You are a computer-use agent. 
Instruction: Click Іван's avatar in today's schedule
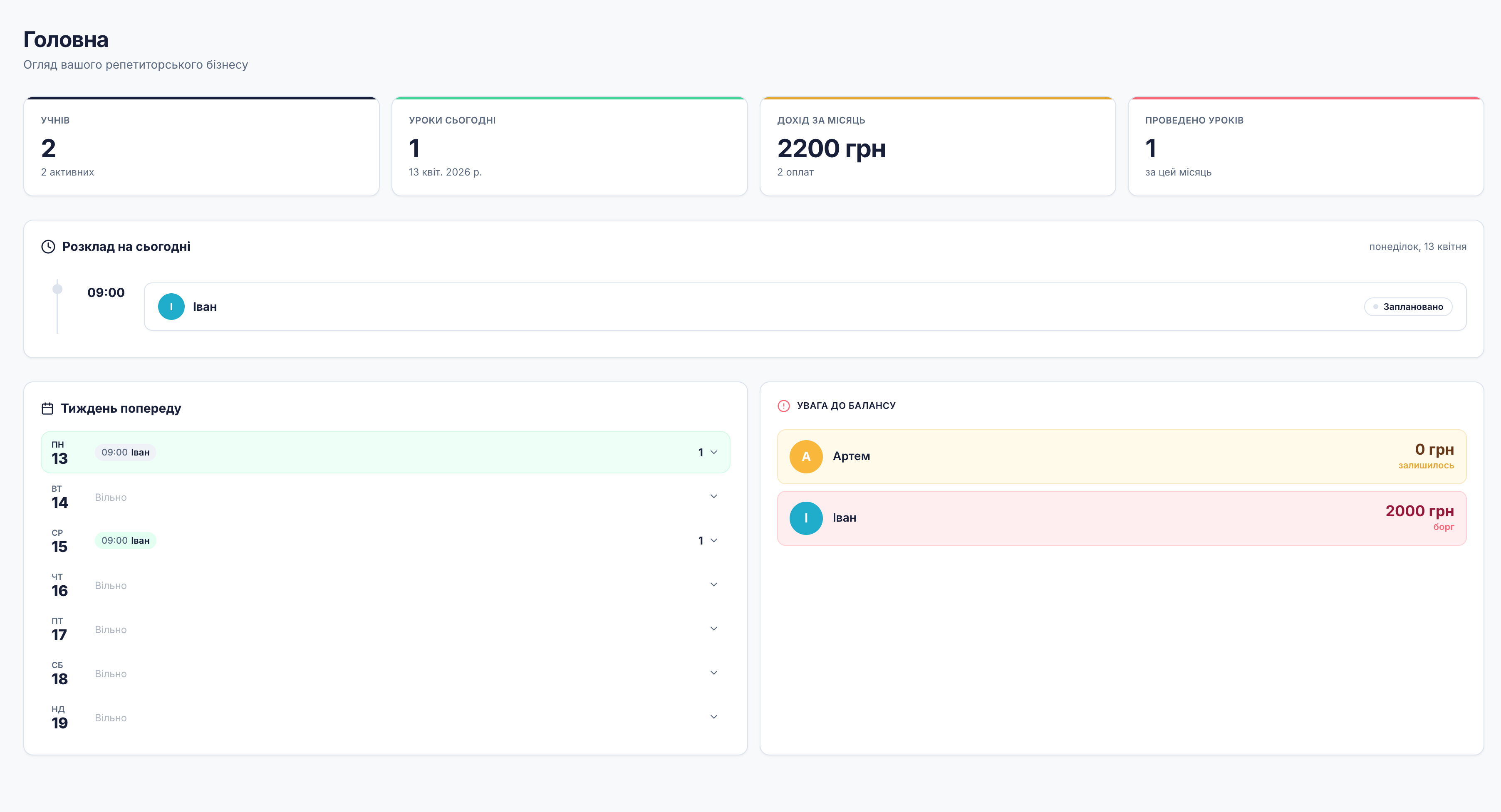click(171, 307)
